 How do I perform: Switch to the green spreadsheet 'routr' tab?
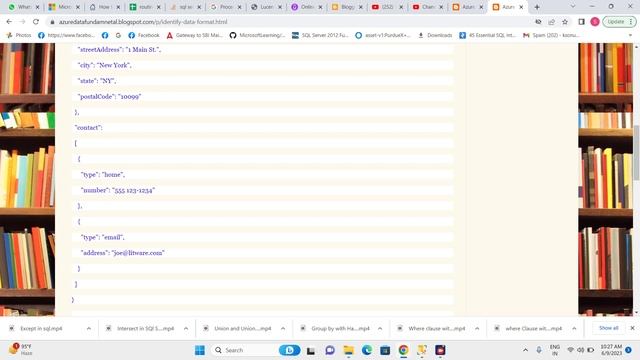[x=145, y=7]
